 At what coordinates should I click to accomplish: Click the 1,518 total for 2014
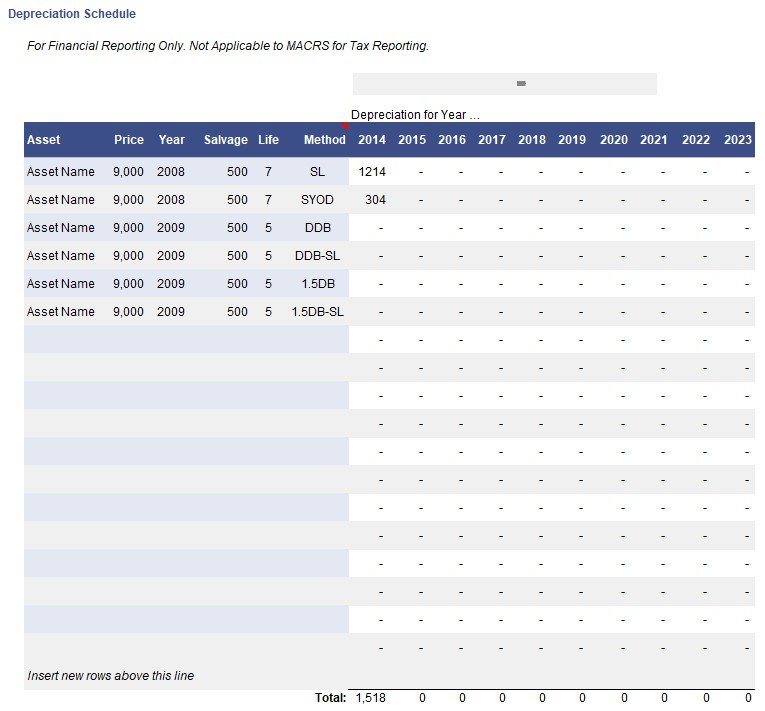click(x=371, y=698)
